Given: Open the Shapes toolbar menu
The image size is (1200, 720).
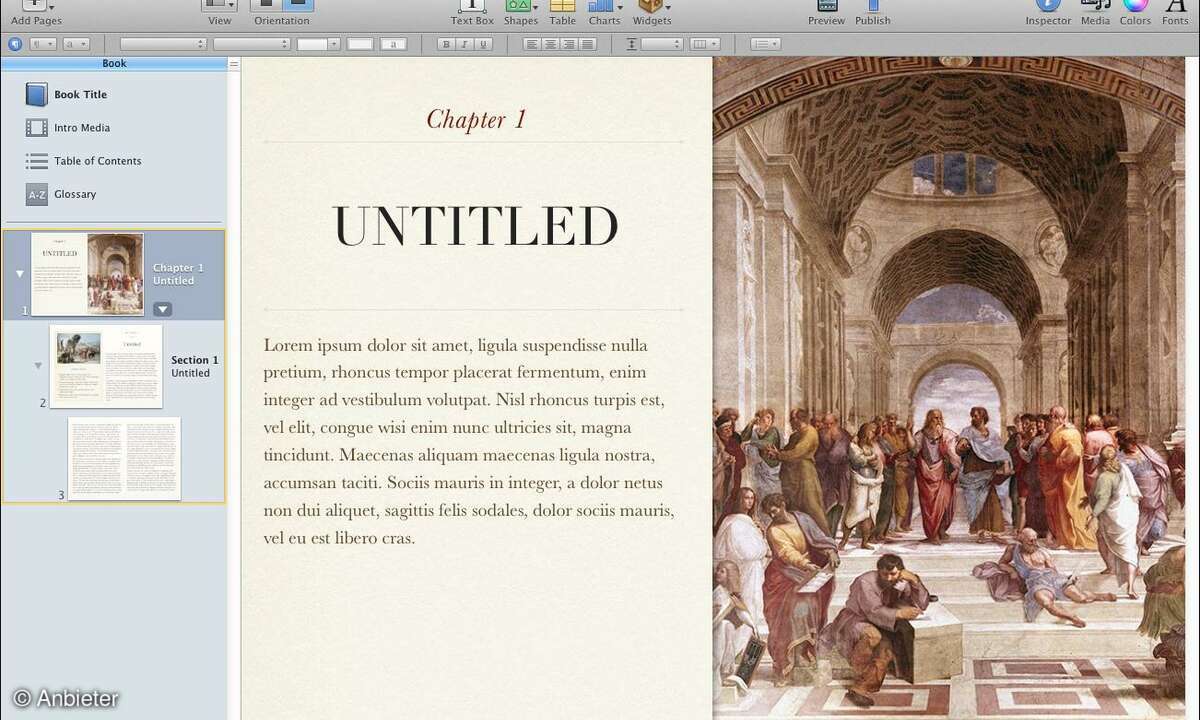Looking at the screenshot, I should (x=520, y=13).
